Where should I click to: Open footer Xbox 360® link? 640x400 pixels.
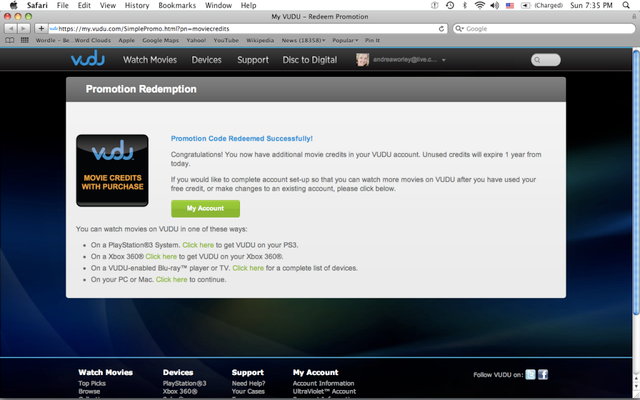180,391
